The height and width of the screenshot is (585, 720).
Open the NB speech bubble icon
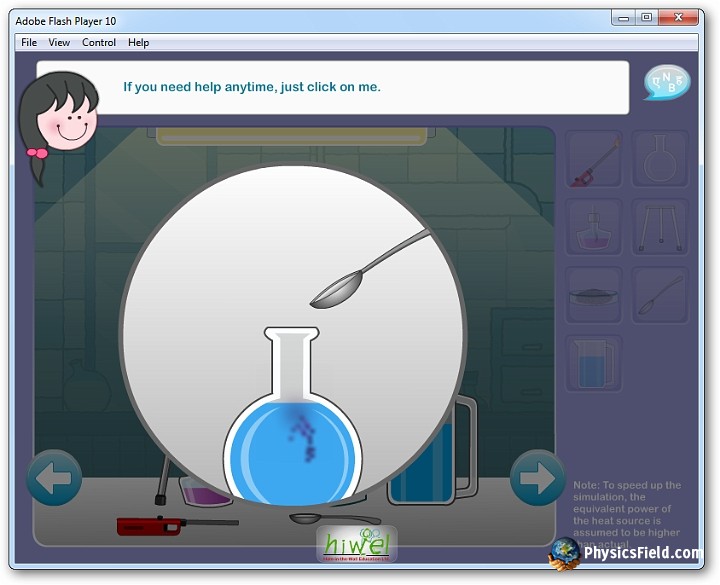click(666, 83)
